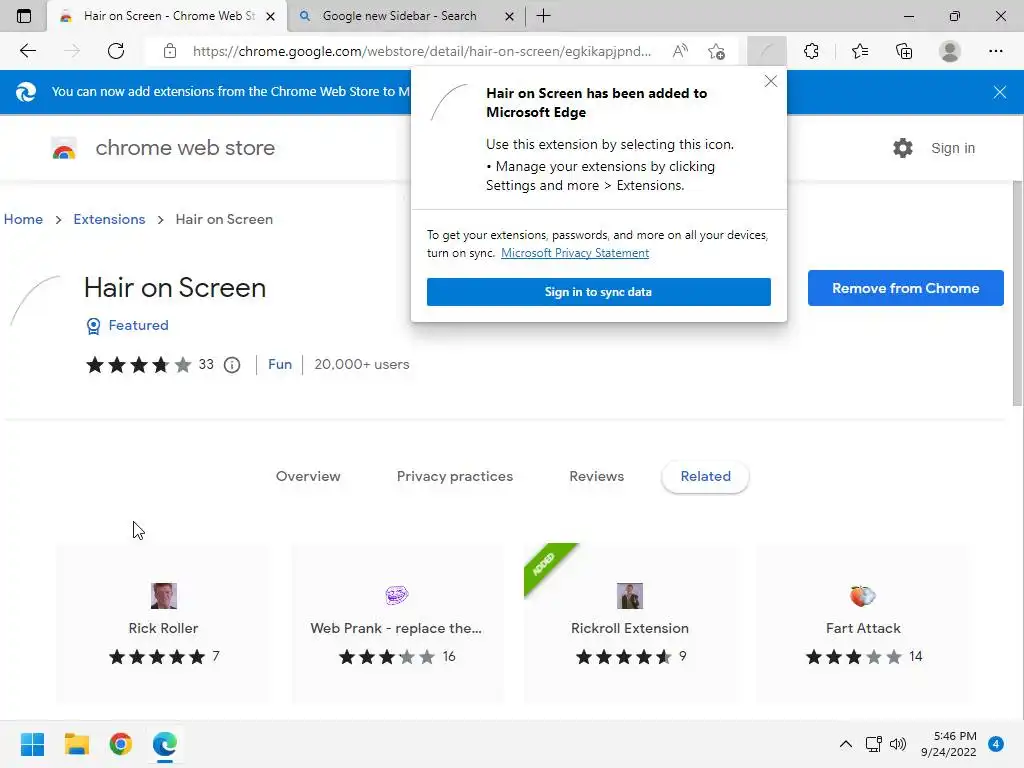Viewport: 1024px width, 768px height.
Task: Launch Google Chrome from taskbar
Action: point(121,744)
